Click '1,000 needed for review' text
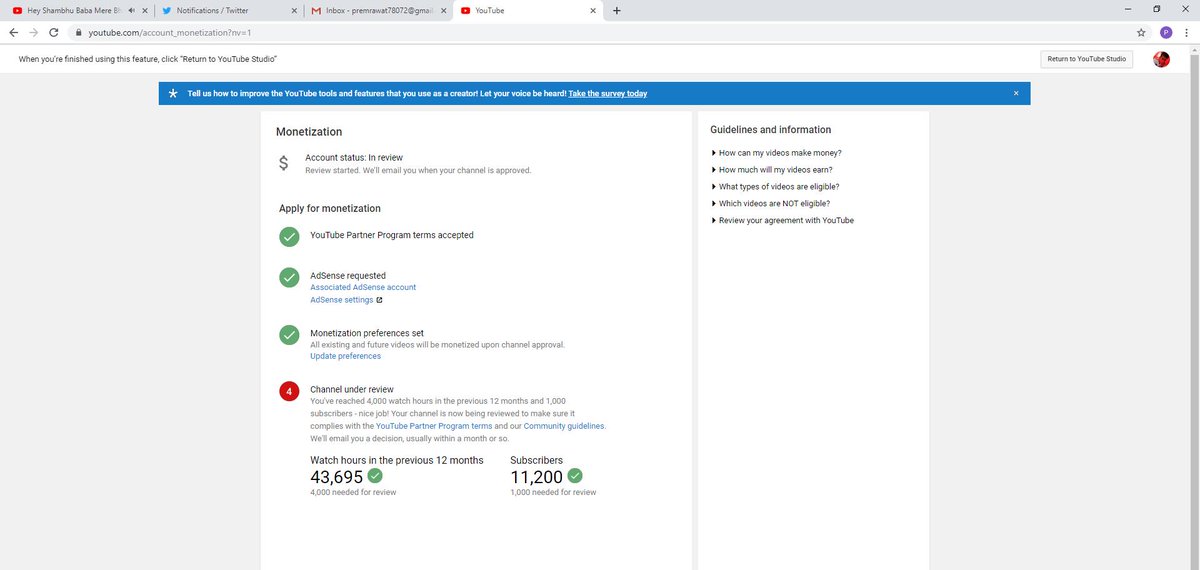 553,492
